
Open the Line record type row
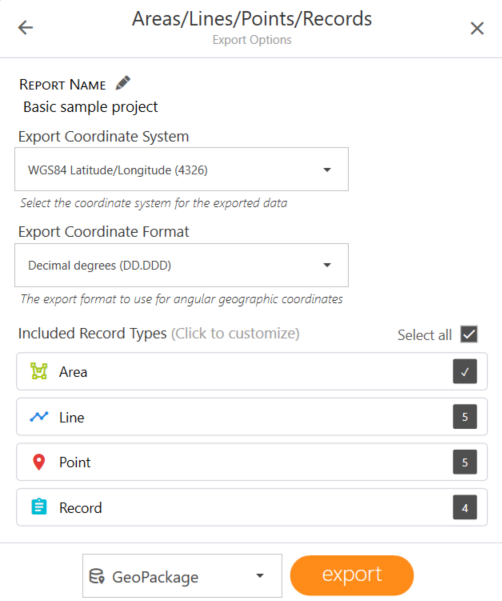(252, 417)
